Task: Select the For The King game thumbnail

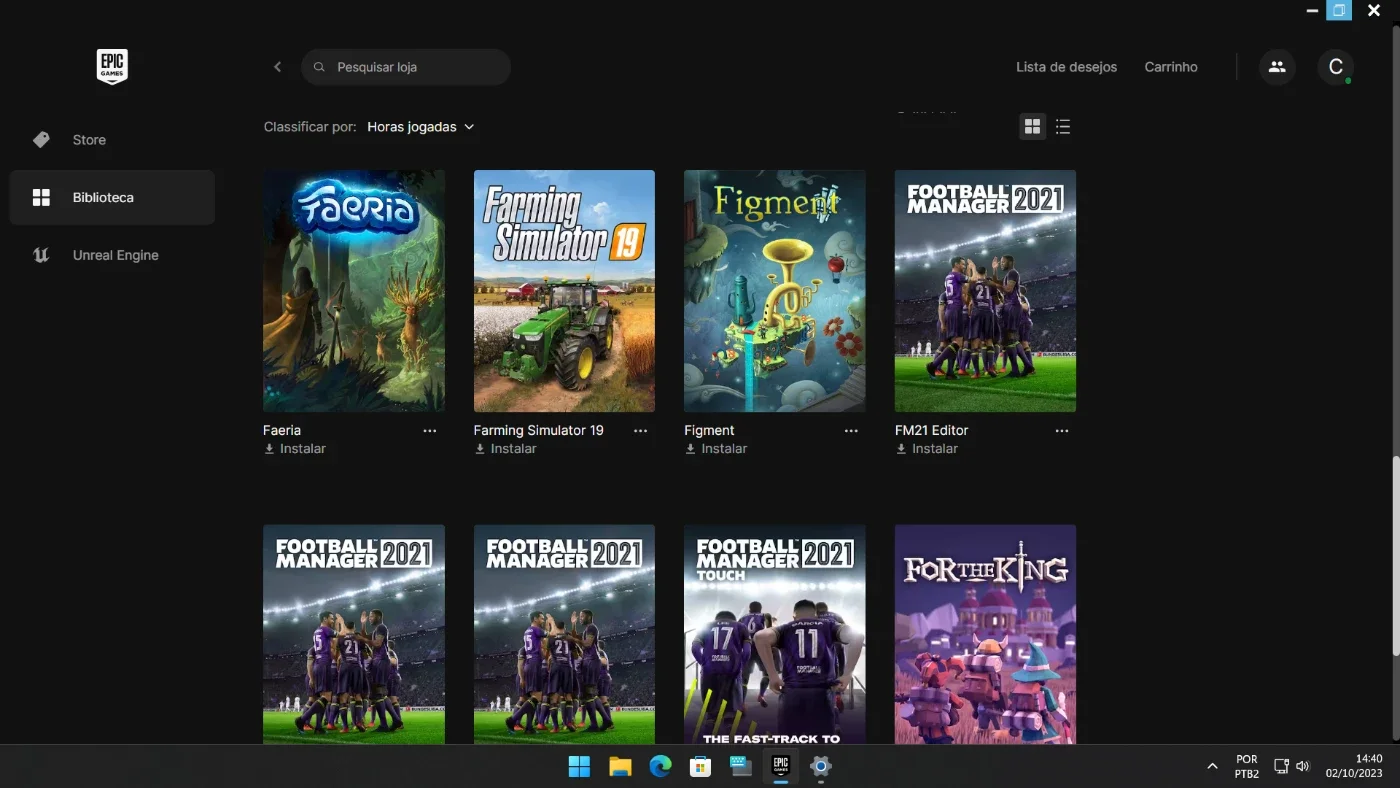Action: [x=985, y=634]
